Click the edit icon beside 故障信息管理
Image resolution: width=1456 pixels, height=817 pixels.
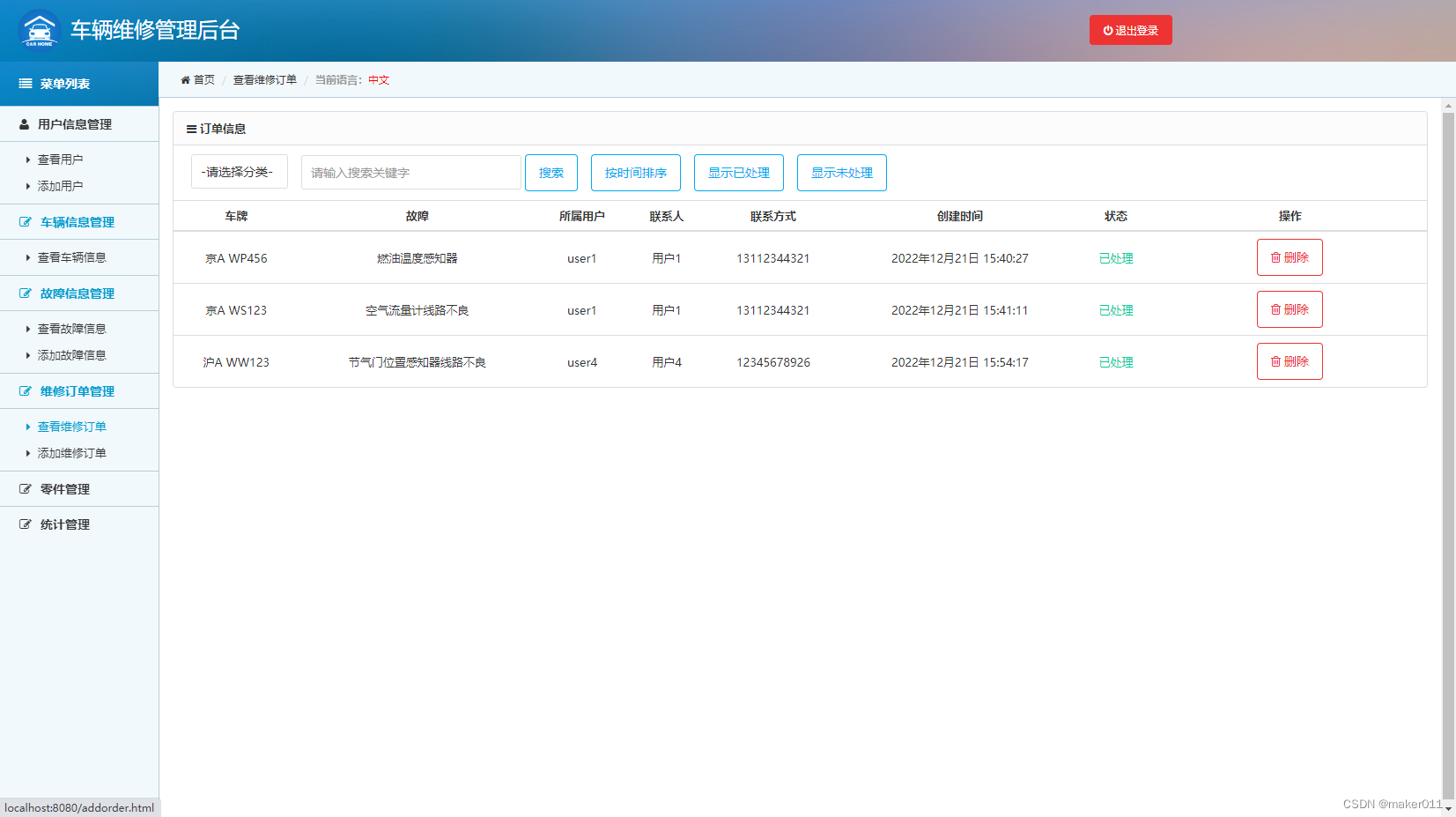[x=26, y=293]
